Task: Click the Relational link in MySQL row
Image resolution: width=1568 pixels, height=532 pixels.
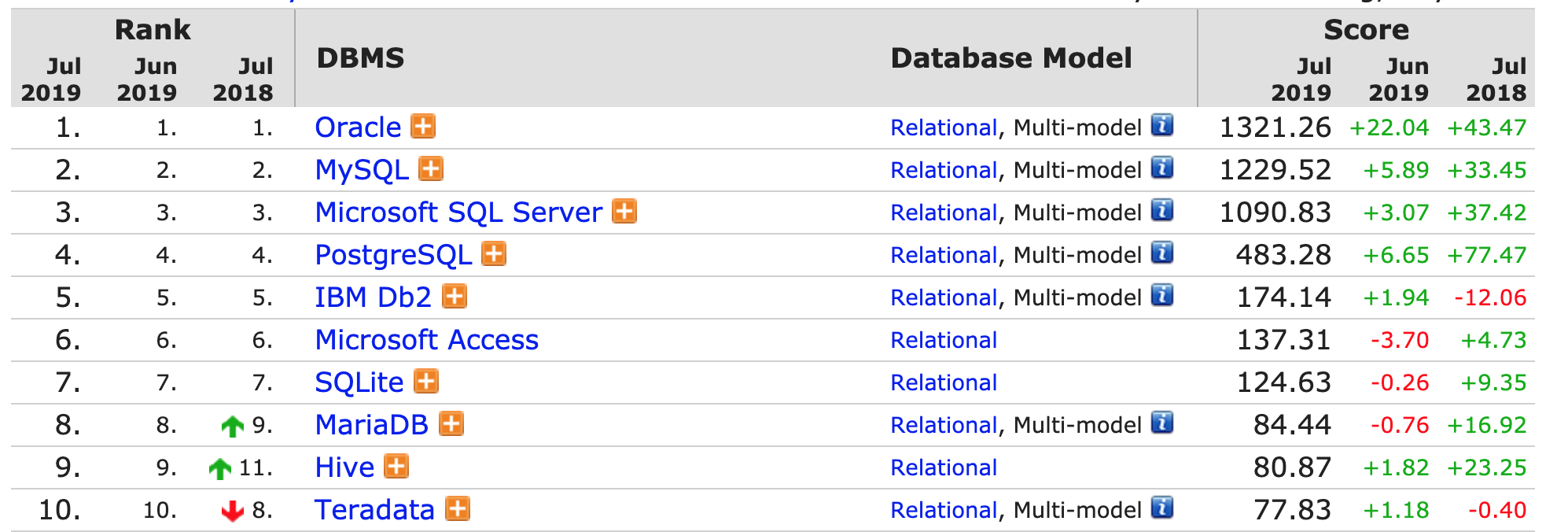Action: pos(944,170)
